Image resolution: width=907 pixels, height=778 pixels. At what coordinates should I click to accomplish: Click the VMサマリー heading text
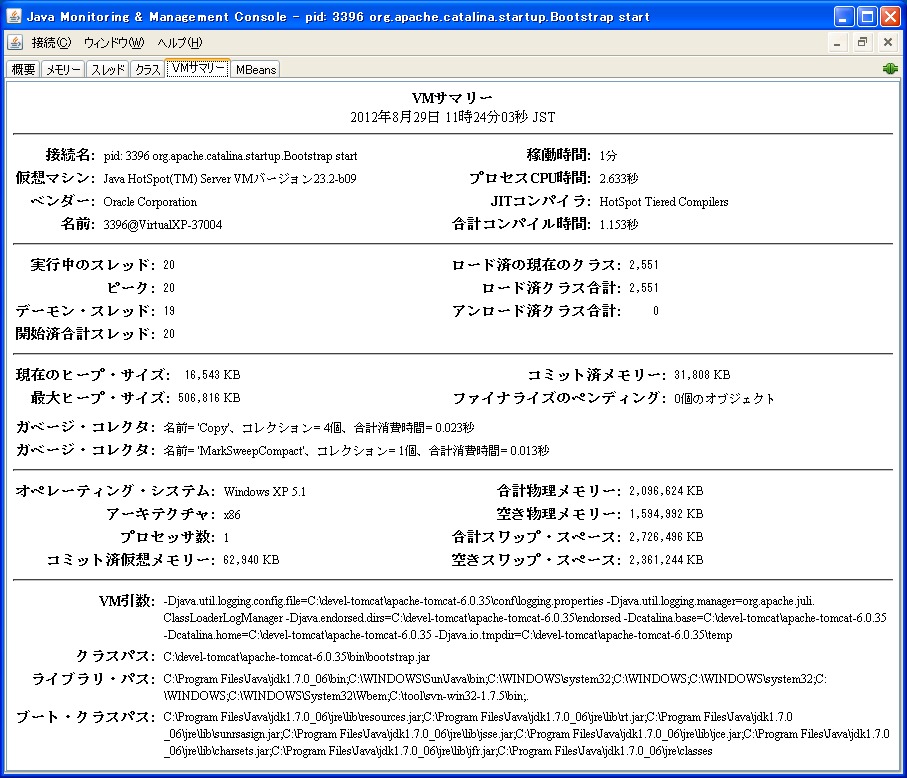(x=452, y=98)
